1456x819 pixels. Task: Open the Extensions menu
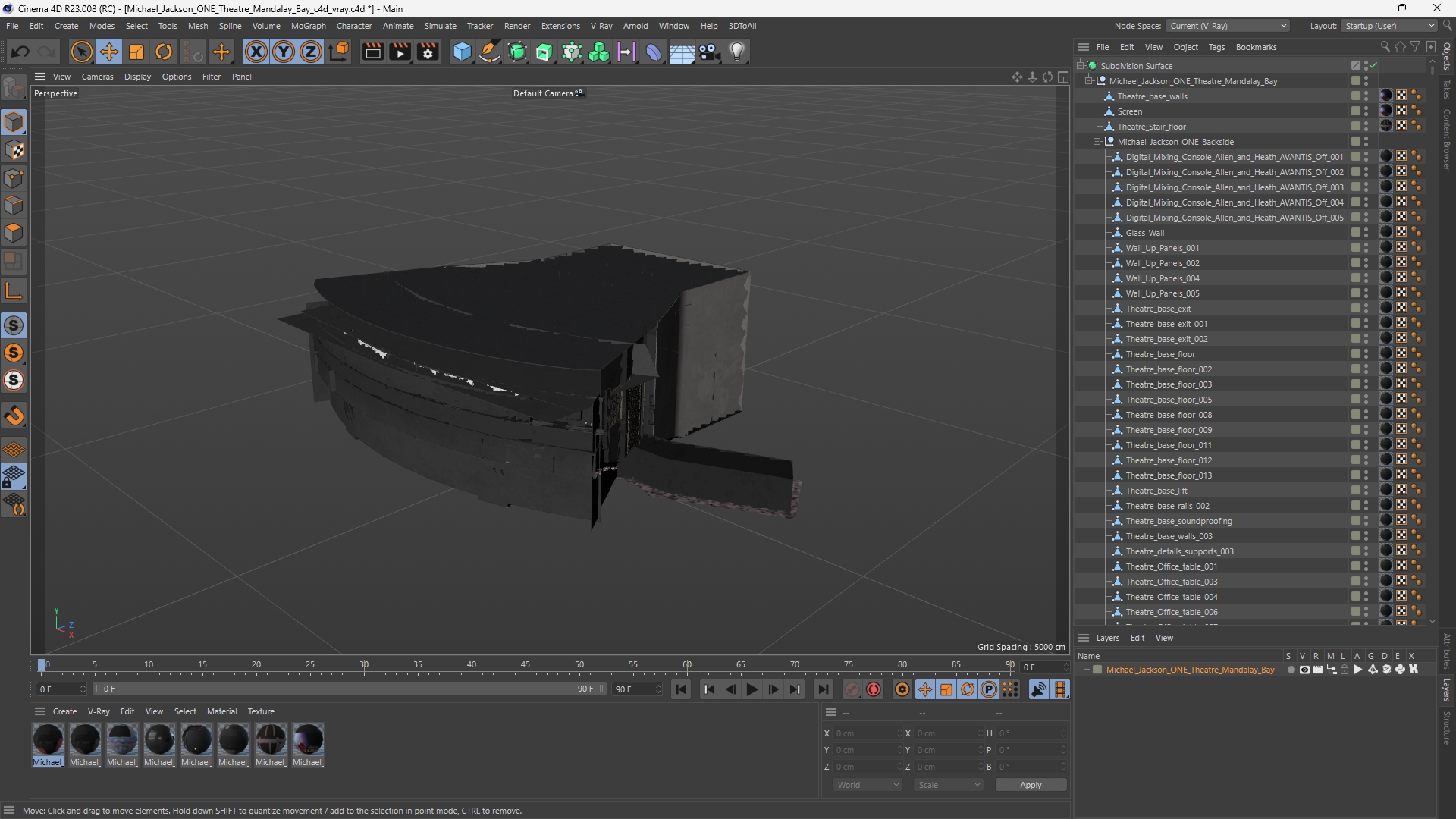560,26
